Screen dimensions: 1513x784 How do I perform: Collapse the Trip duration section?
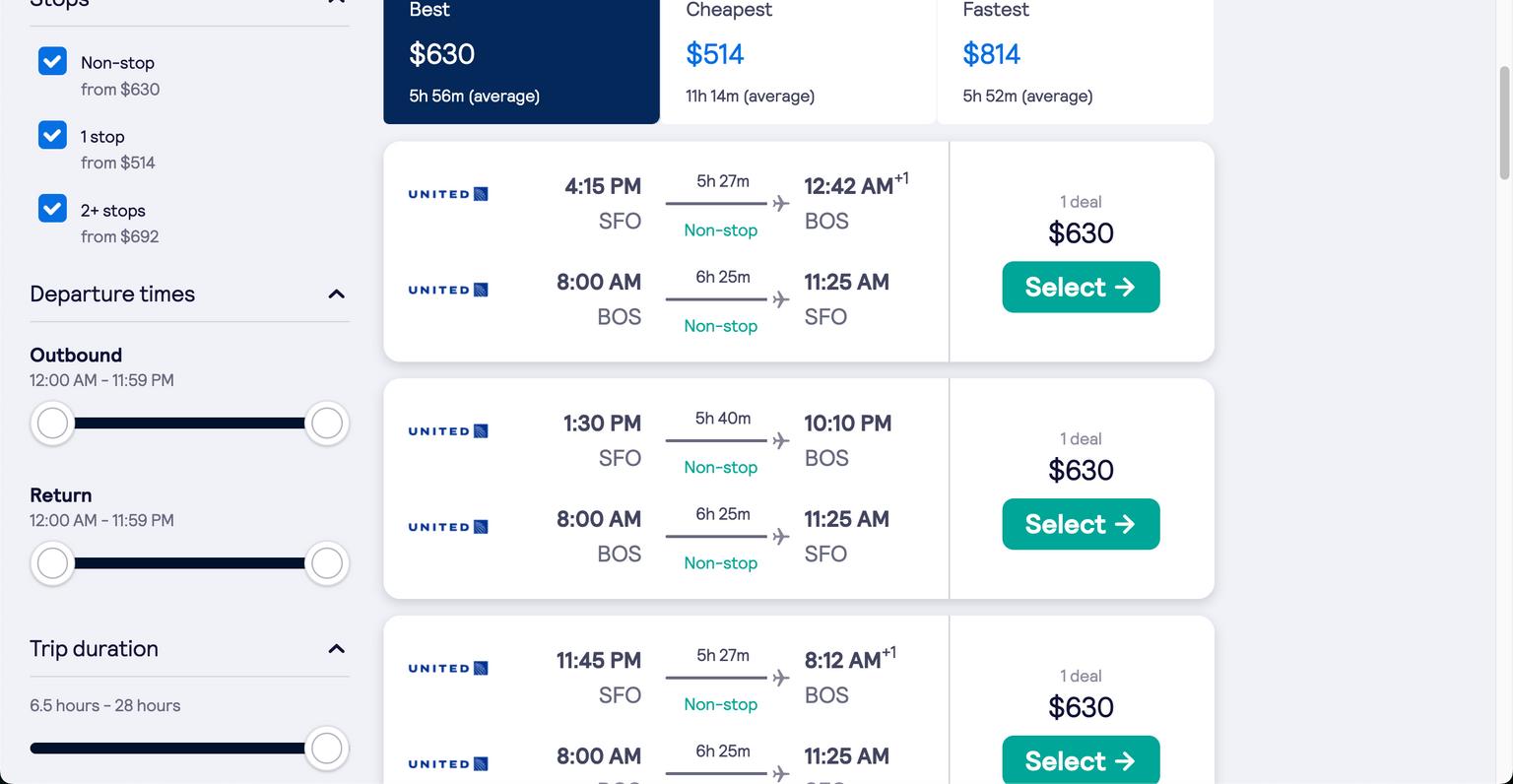[336, 649]
